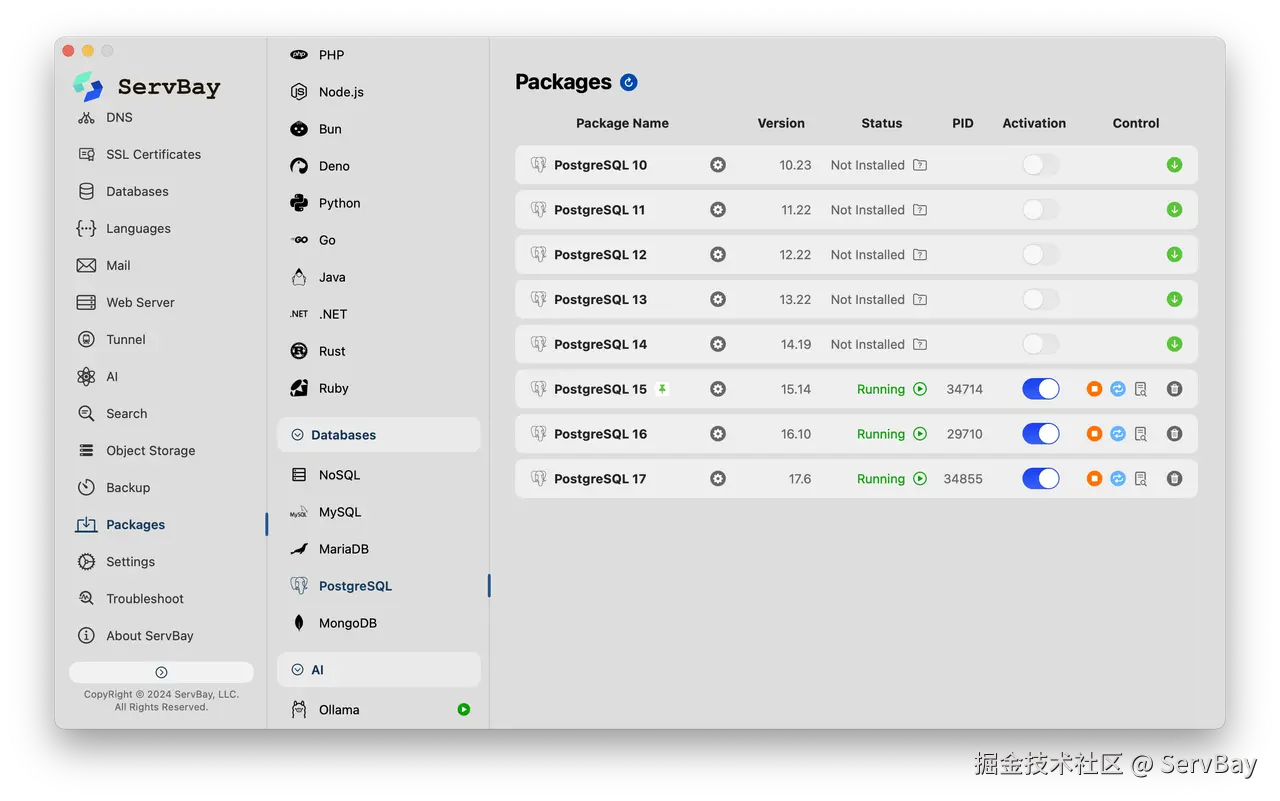
Task: Click the Package Name column header
Action: 622,123
